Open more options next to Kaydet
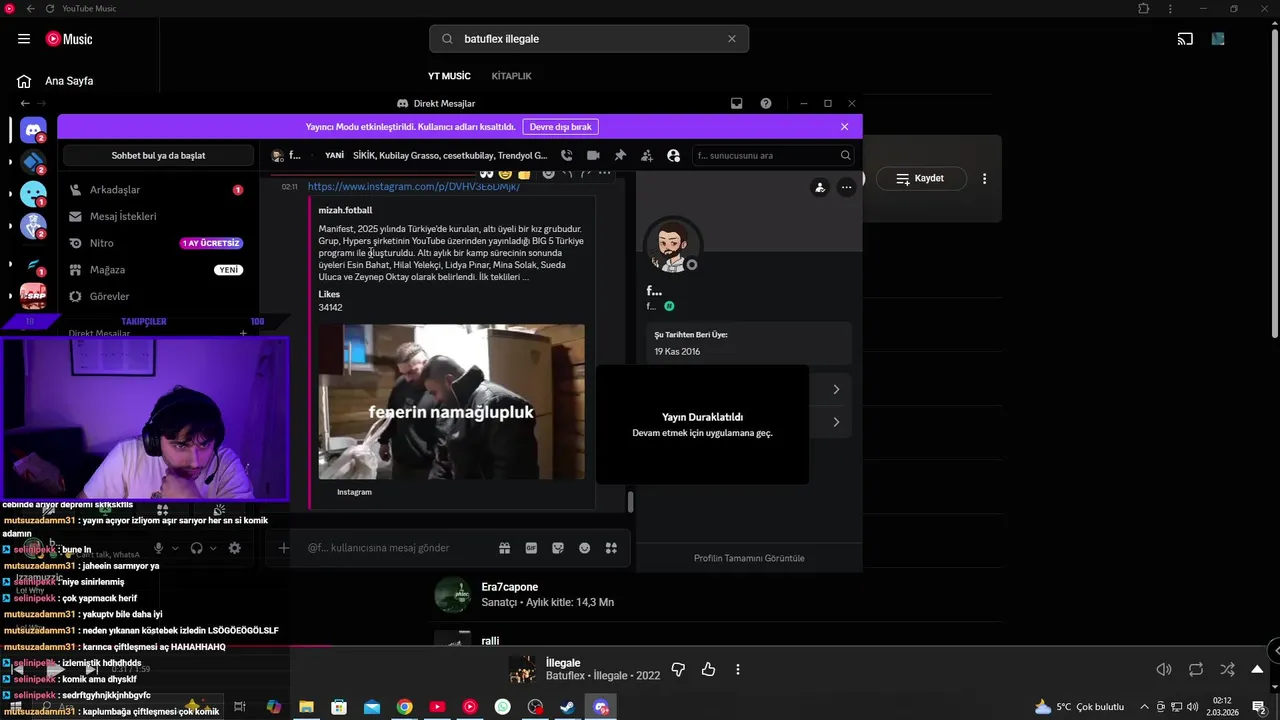 tap(984, 178)
